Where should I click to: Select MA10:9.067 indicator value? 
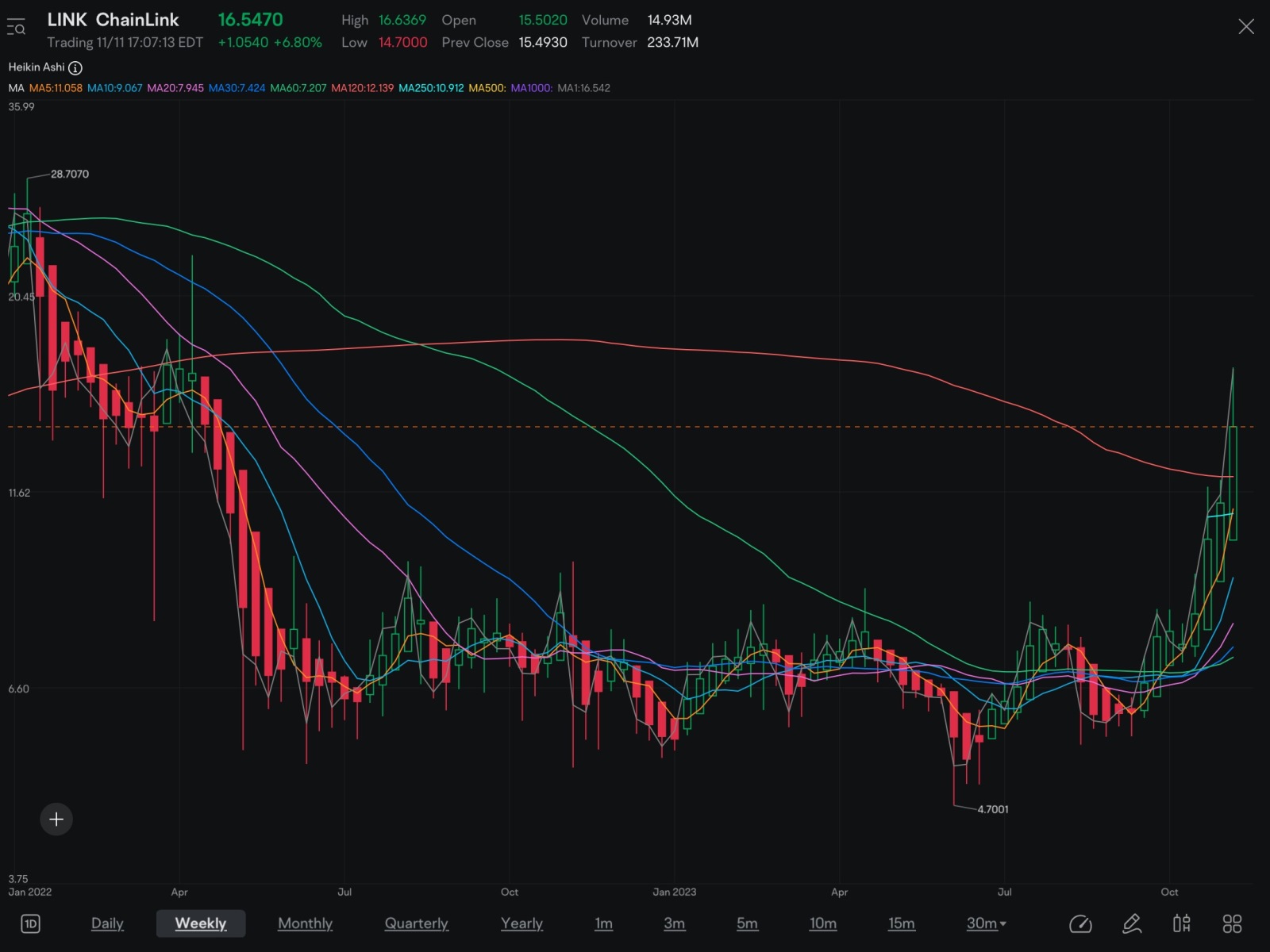click(114, 88)
